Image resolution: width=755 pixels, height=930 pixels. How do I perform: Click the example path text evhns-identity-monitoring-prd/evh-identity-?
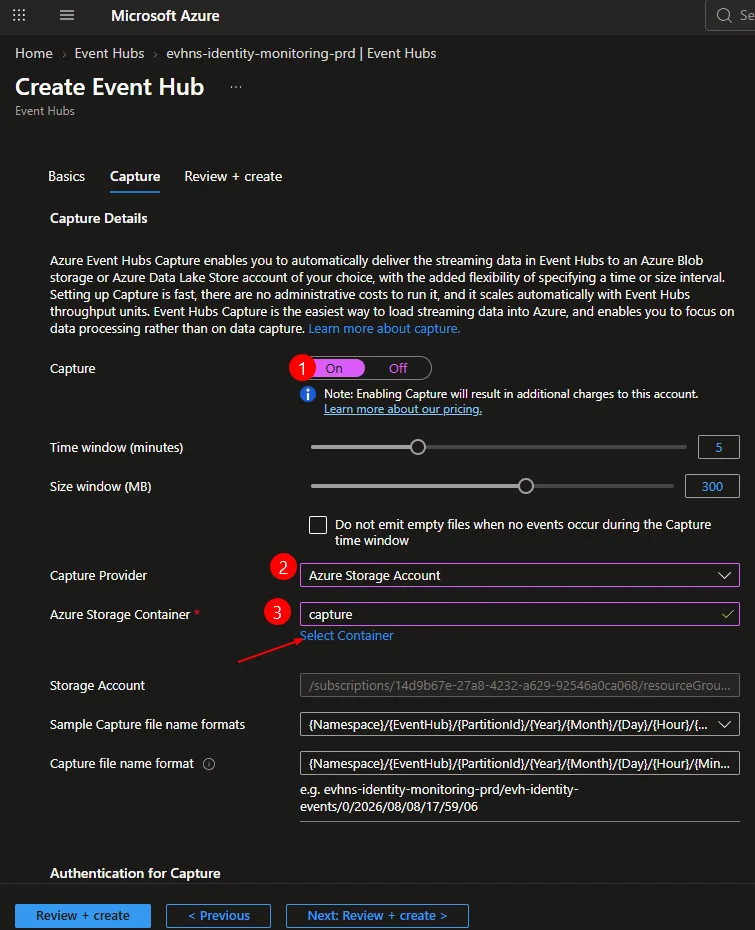point(439,790)
